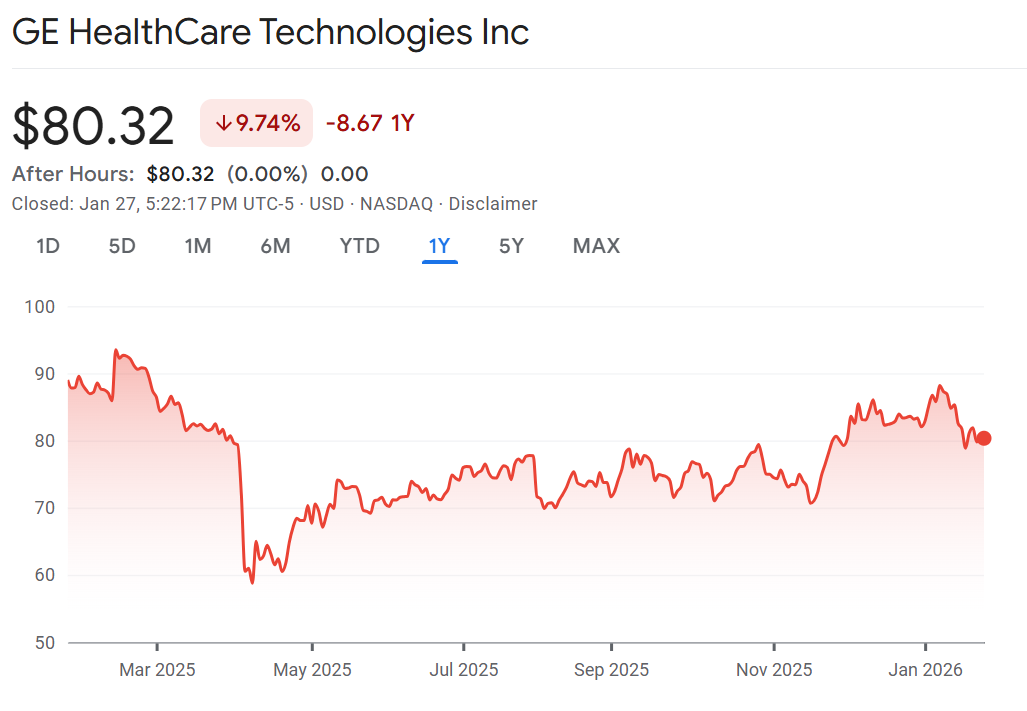Click the After Hours price value
Screen dimensions: 1027x711
point(180,174)
